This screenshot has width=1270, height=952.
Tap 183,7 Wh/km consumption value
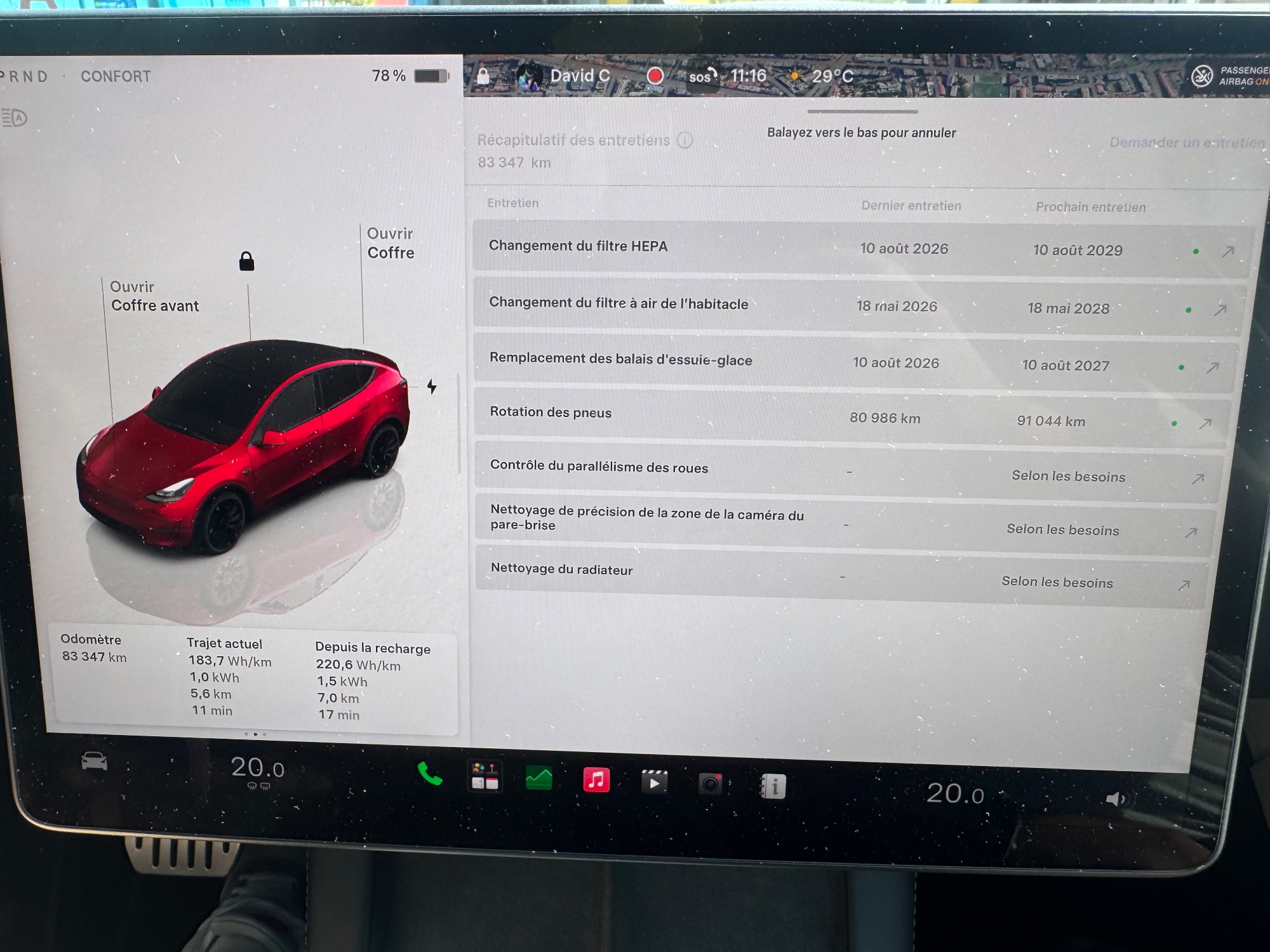pos(230,661)
